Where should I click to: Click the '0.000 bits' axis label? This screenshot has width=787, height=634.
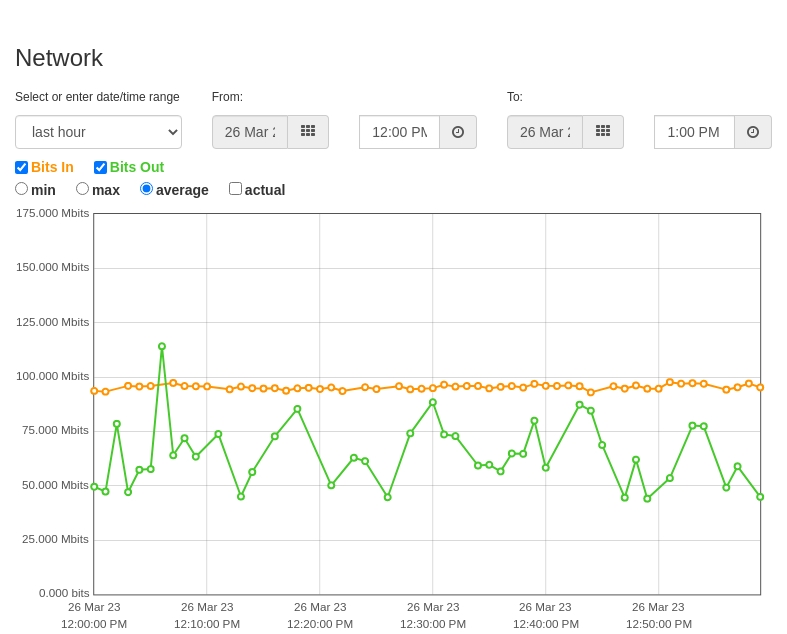tap(64, 593)
